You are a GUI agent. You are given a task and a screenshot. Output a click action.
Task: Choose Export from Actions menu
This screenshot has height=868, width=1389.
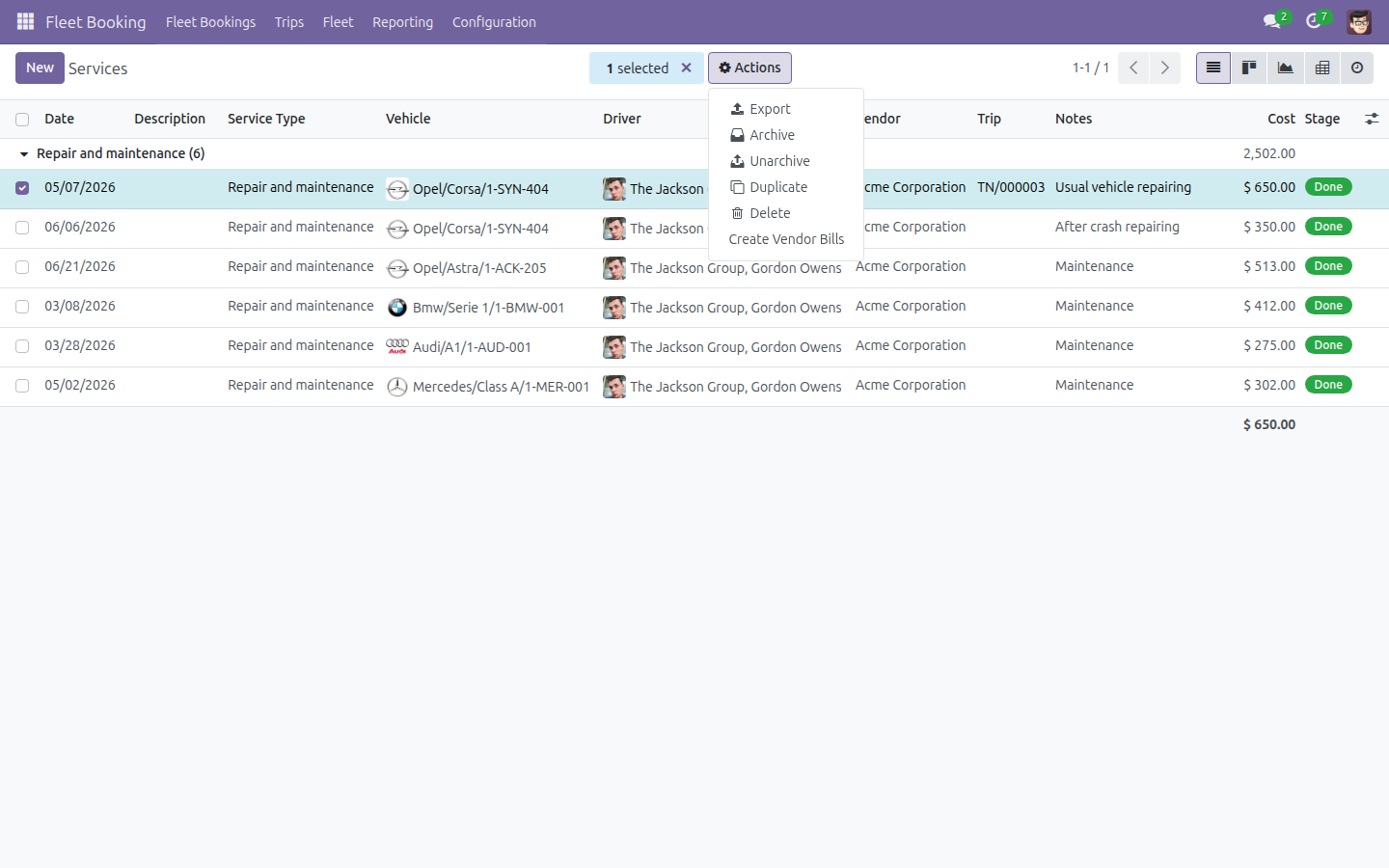786,109
